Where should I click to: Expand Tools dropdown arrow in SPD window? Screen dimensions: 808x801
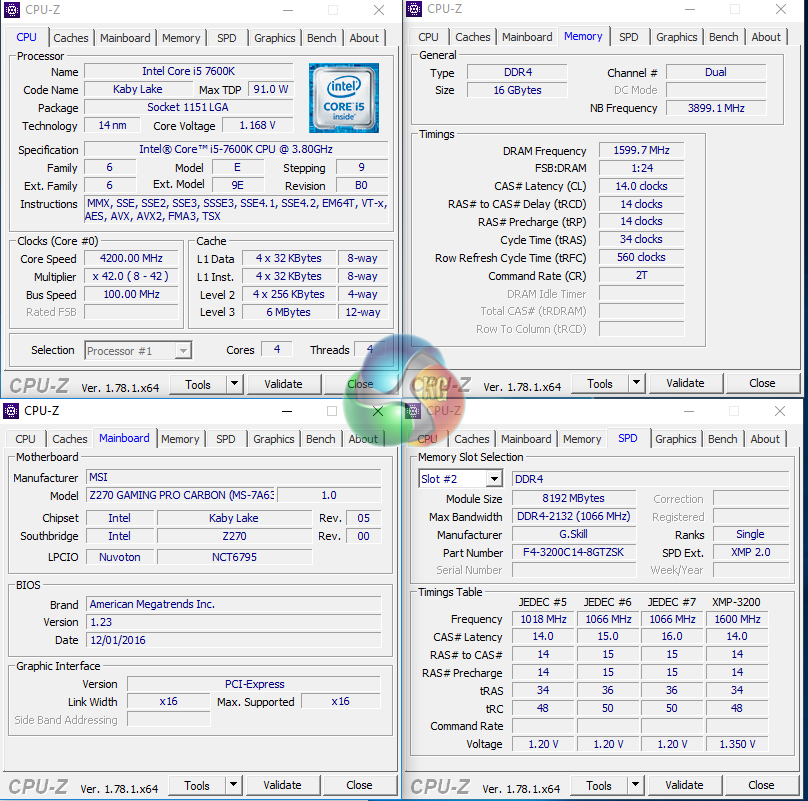tap(635, 785)
